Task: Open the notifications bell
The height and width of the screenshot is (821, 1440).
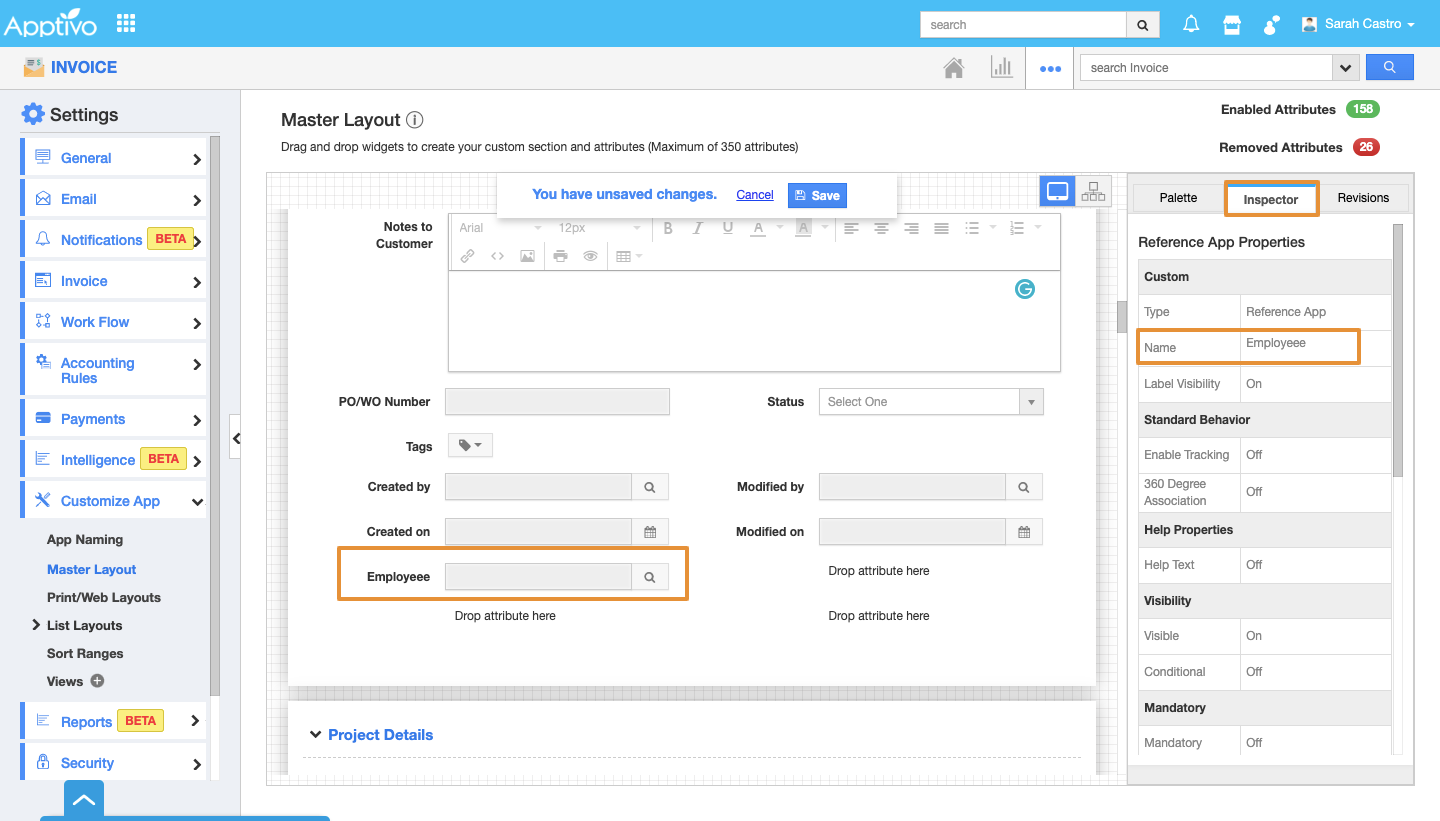Action: click(x=1191, y=25)
